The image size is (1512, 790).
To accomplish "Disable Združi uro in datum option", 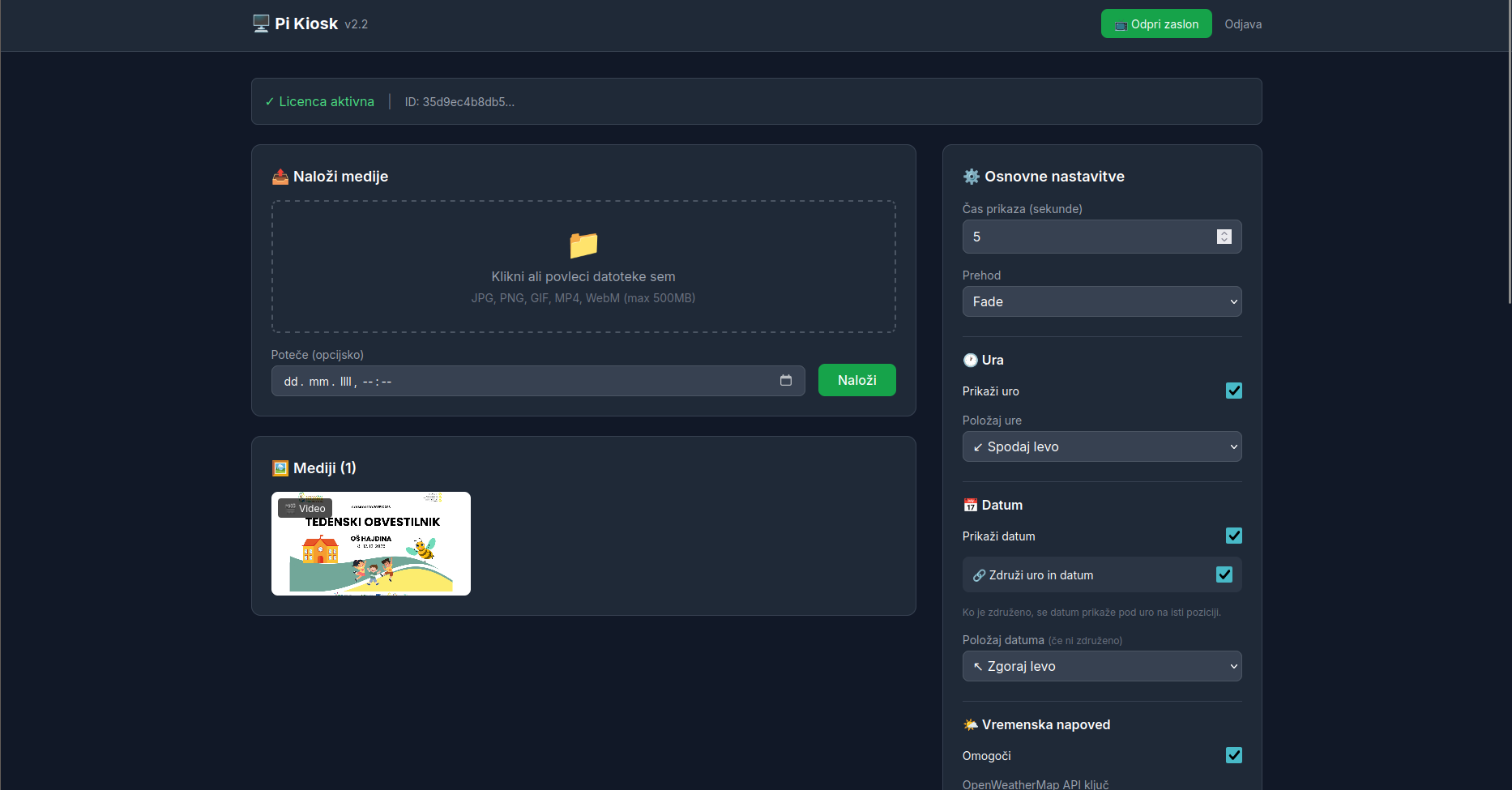I will click(x=1224, y=574).
